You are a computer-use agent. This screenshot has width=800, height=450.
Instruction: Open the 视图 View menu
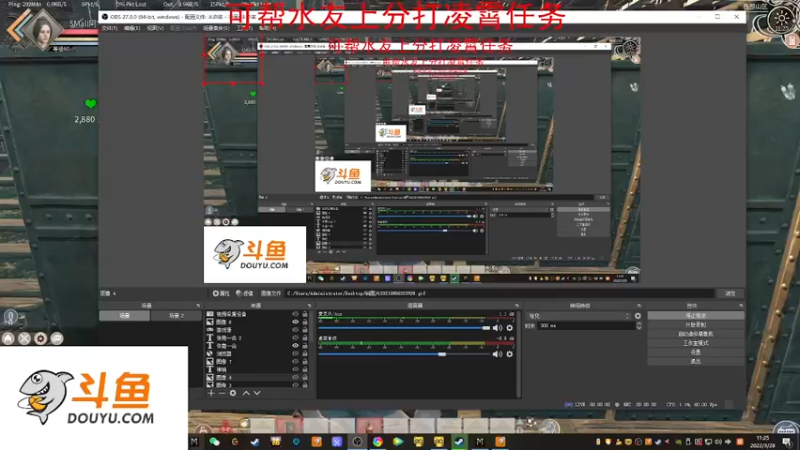point(155,28)
